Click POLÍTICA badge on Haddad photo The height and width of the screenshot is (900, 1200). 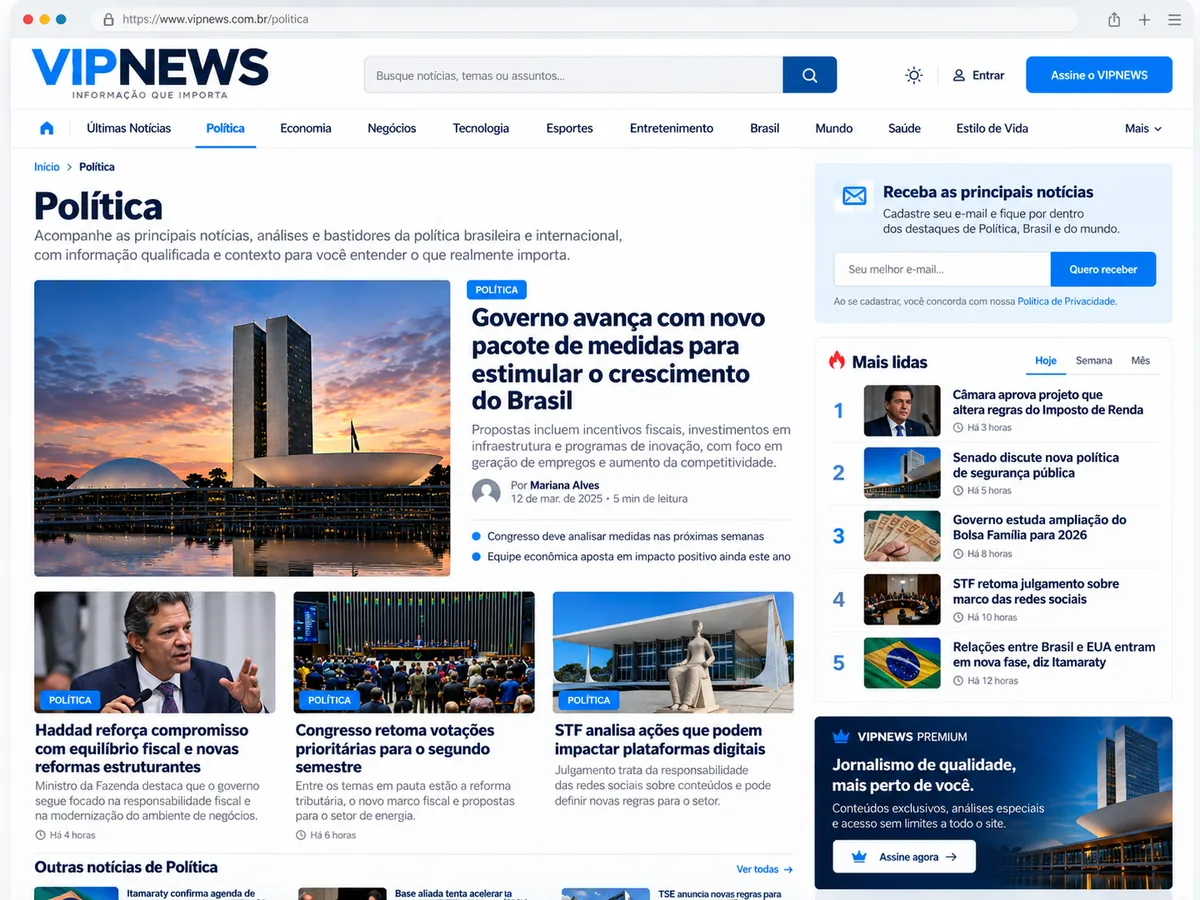click(x=70, y=700)
